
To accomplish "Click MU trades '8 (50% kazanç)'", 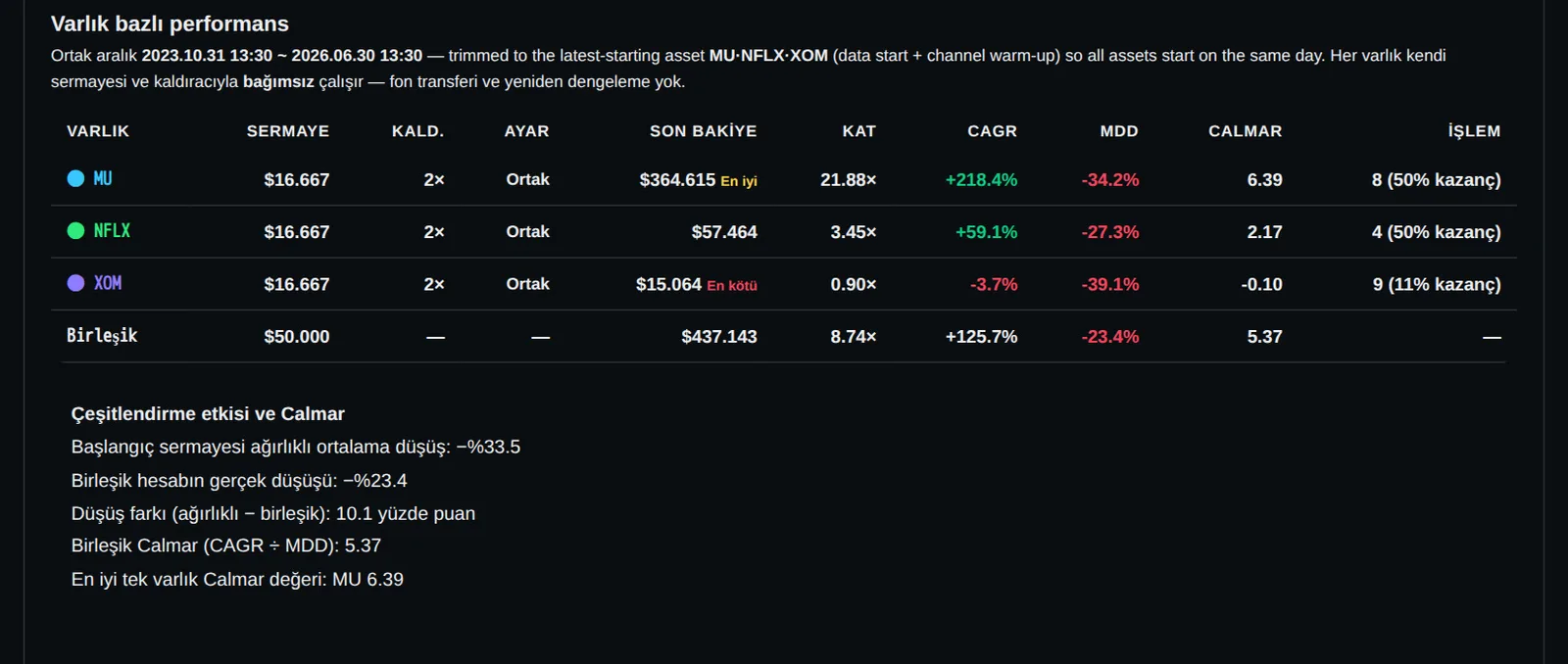I will tap(1437, 180).
